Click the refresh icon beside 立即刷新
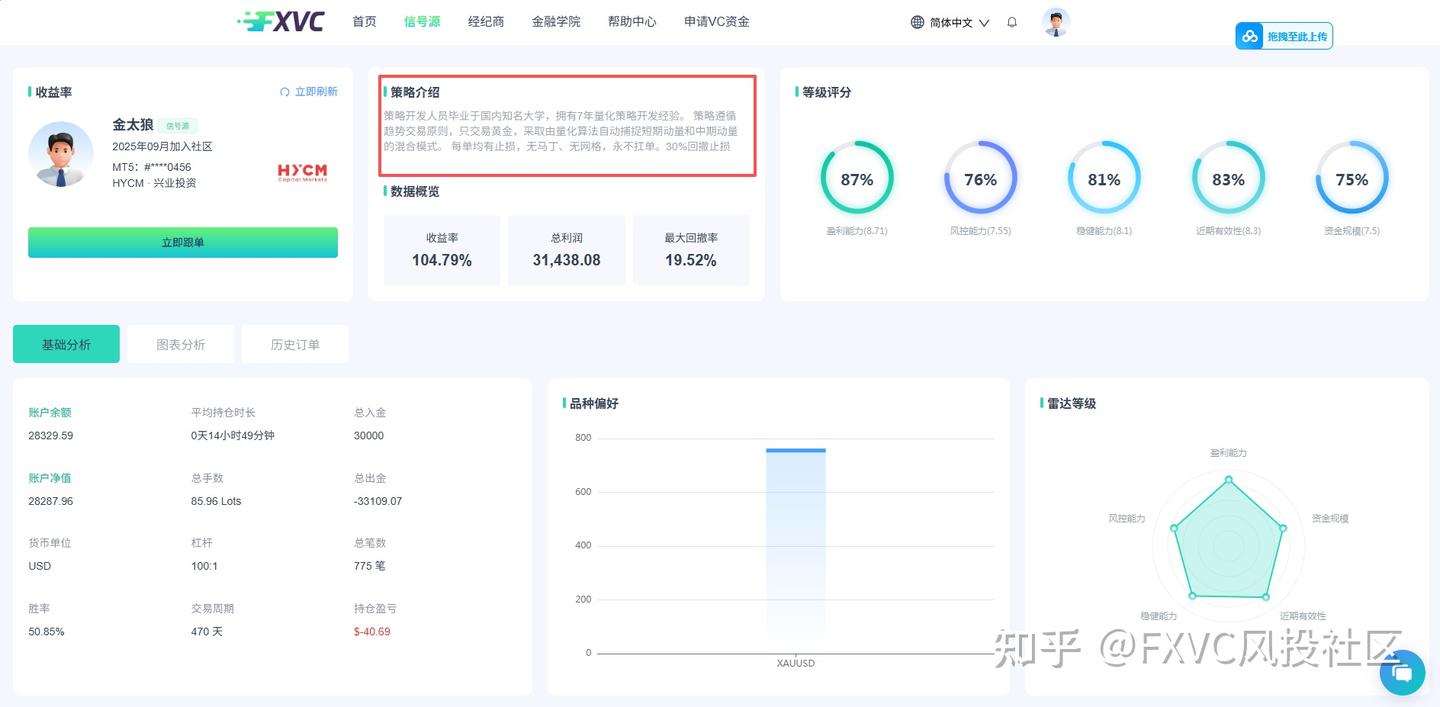1440x707 pixels. coord(285,92)
